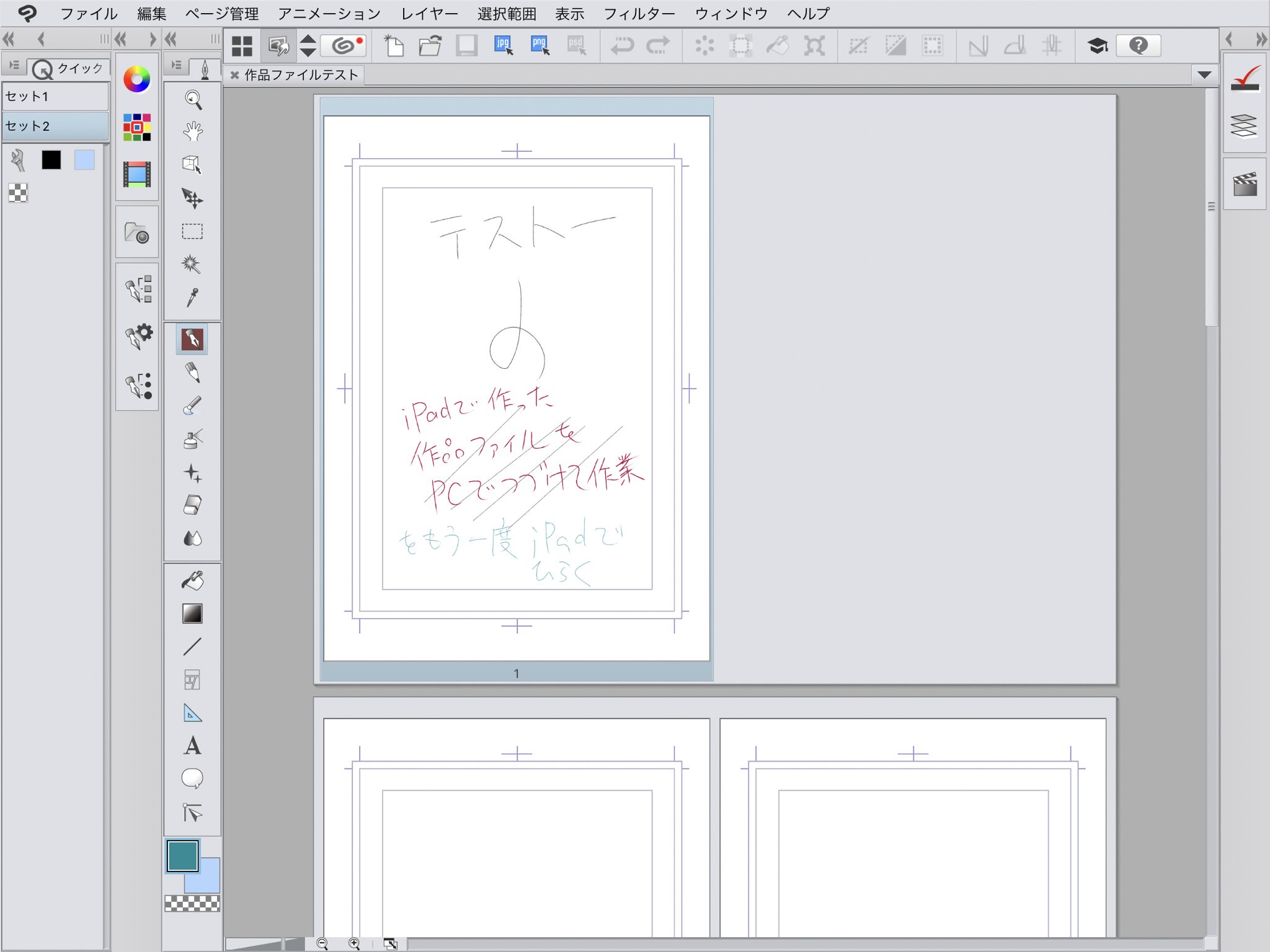Select the Balloon speech bubble tool

click(192, 778)
